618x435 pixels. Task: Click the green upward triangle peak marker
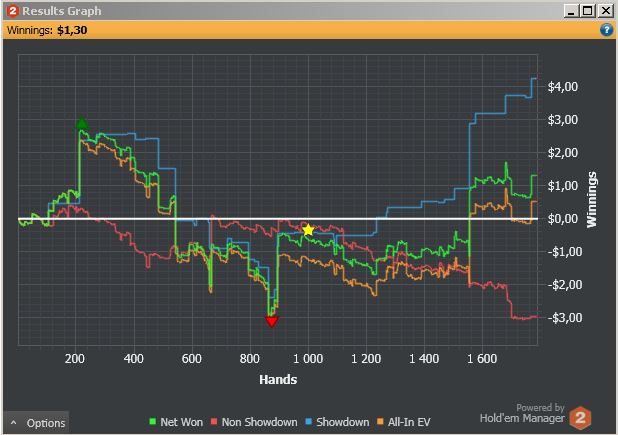point(82,123)
